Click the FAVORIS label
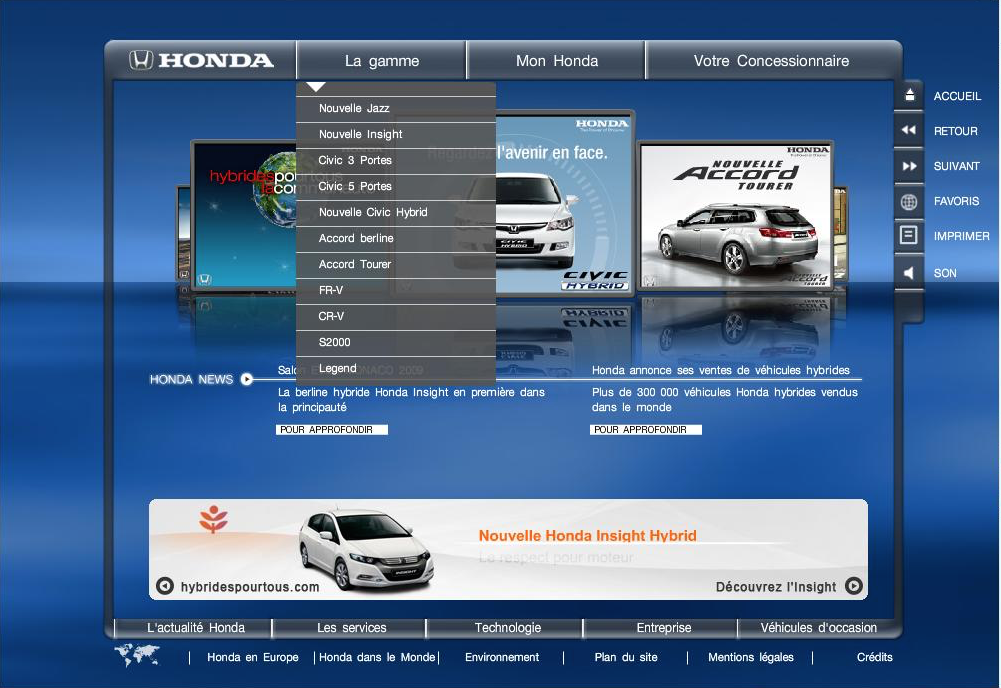 [x=956, y=201]
